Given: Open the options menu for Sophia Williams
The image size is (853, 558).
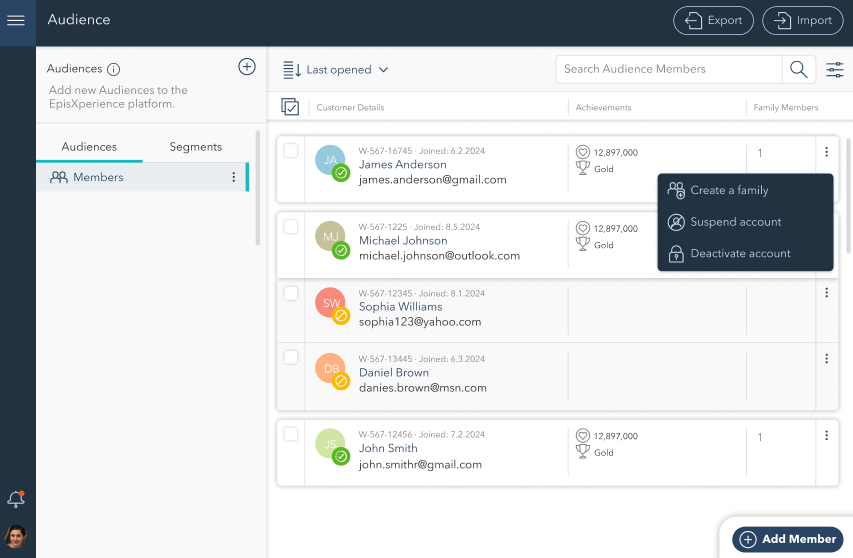Looking at the screenshot, I should click(x=826, y=293).
